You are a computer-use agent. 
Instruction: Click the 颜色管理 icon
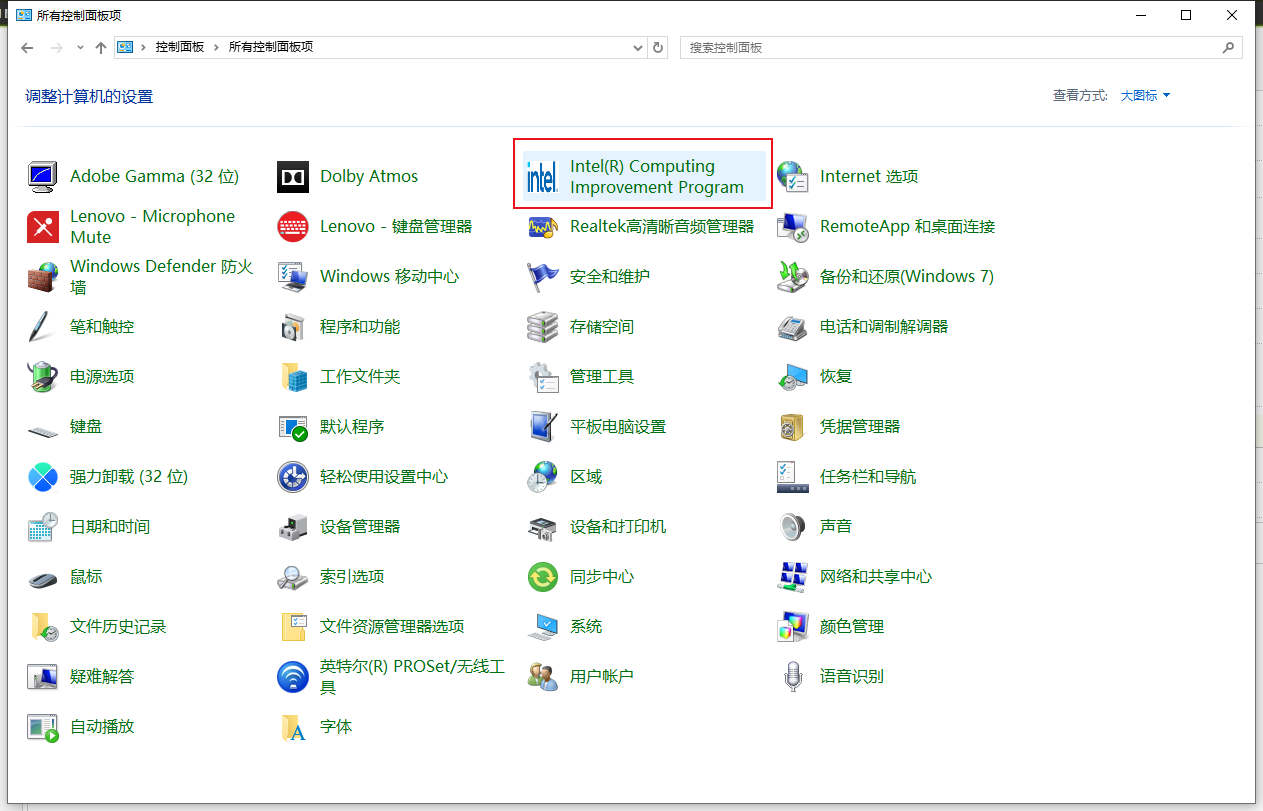click(792, 627)
